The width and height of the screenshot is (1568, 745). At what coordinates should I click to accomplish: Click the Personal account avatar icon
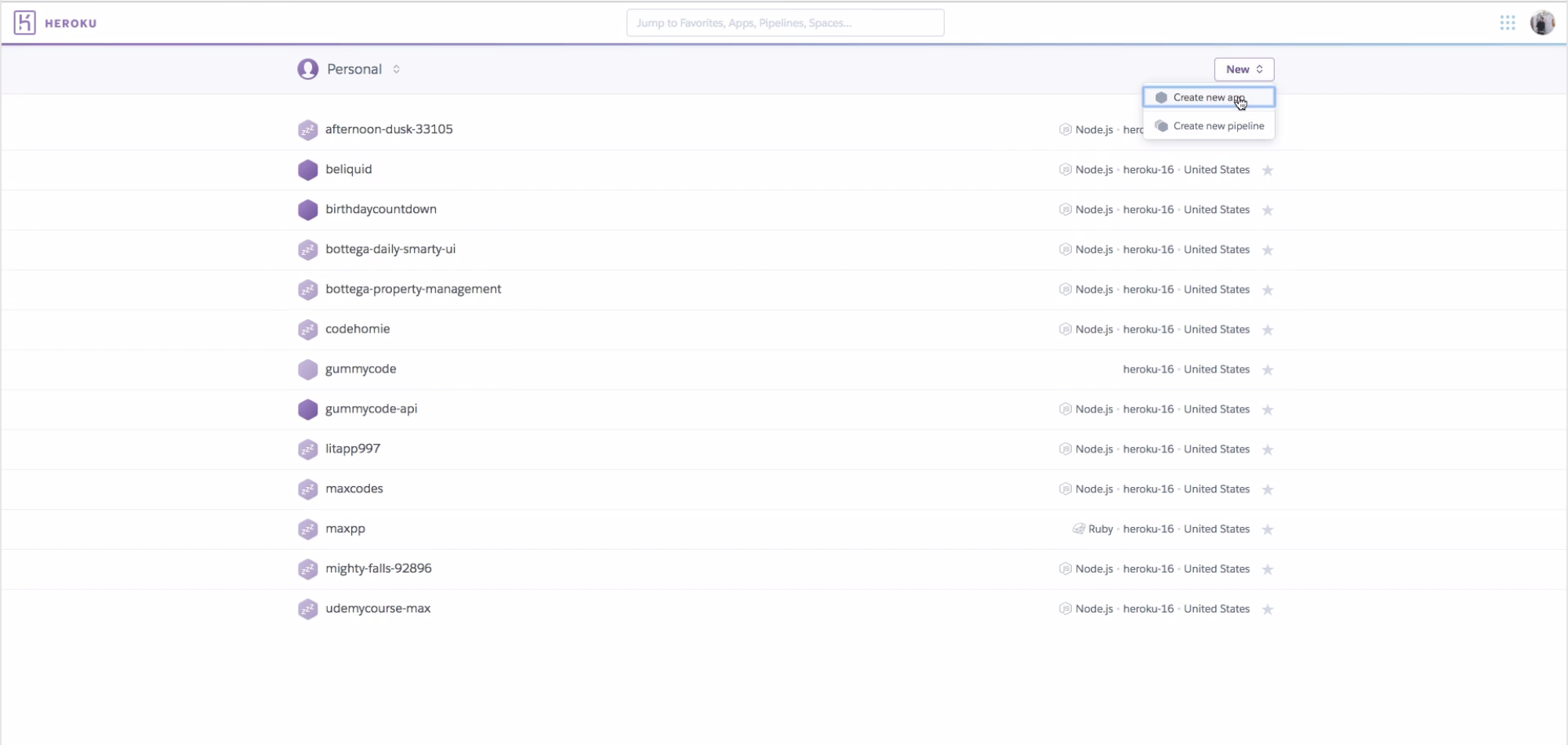pyautogui.click(x=308, y=69)
